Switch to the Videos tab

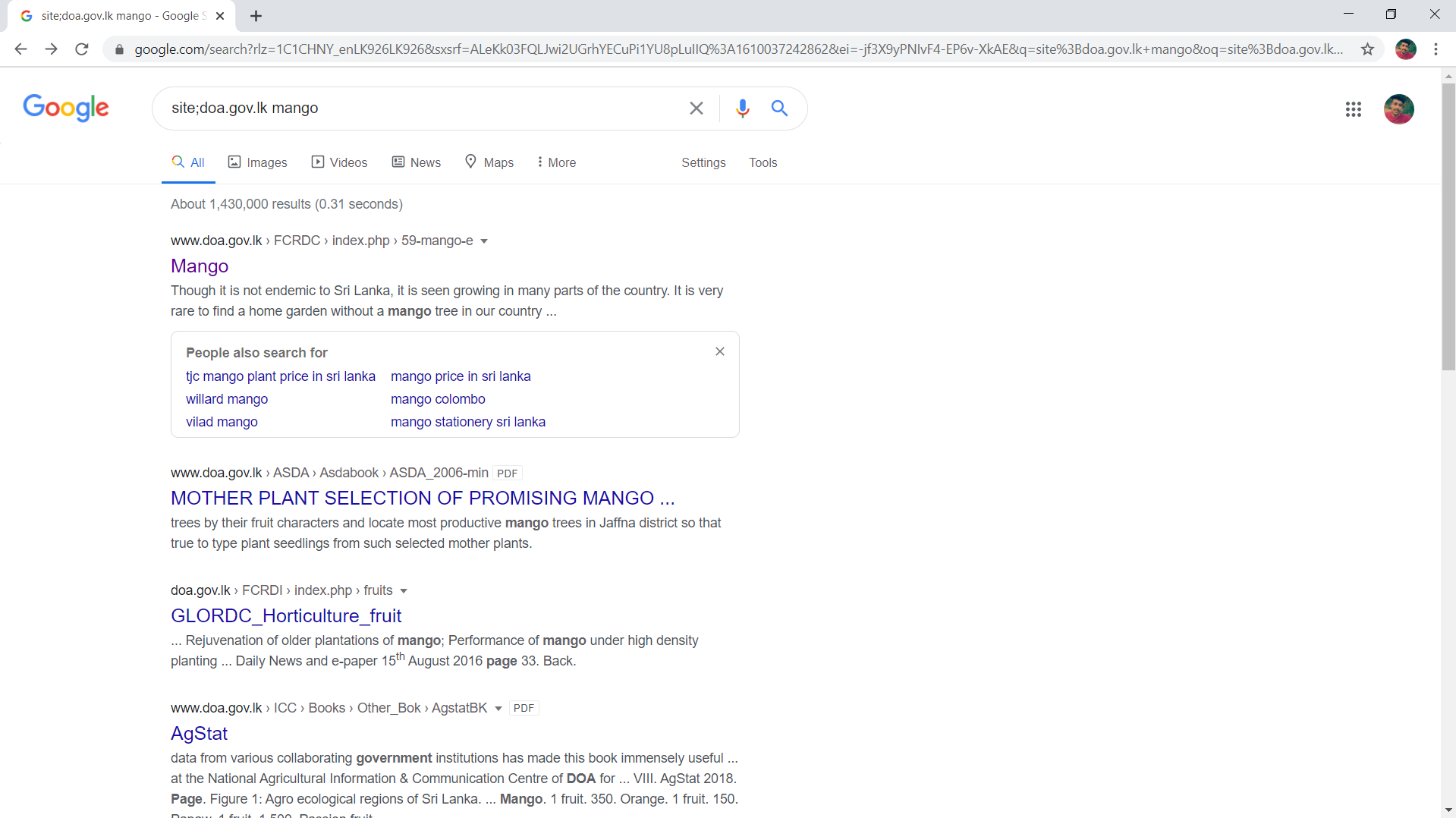click(339, 162)
